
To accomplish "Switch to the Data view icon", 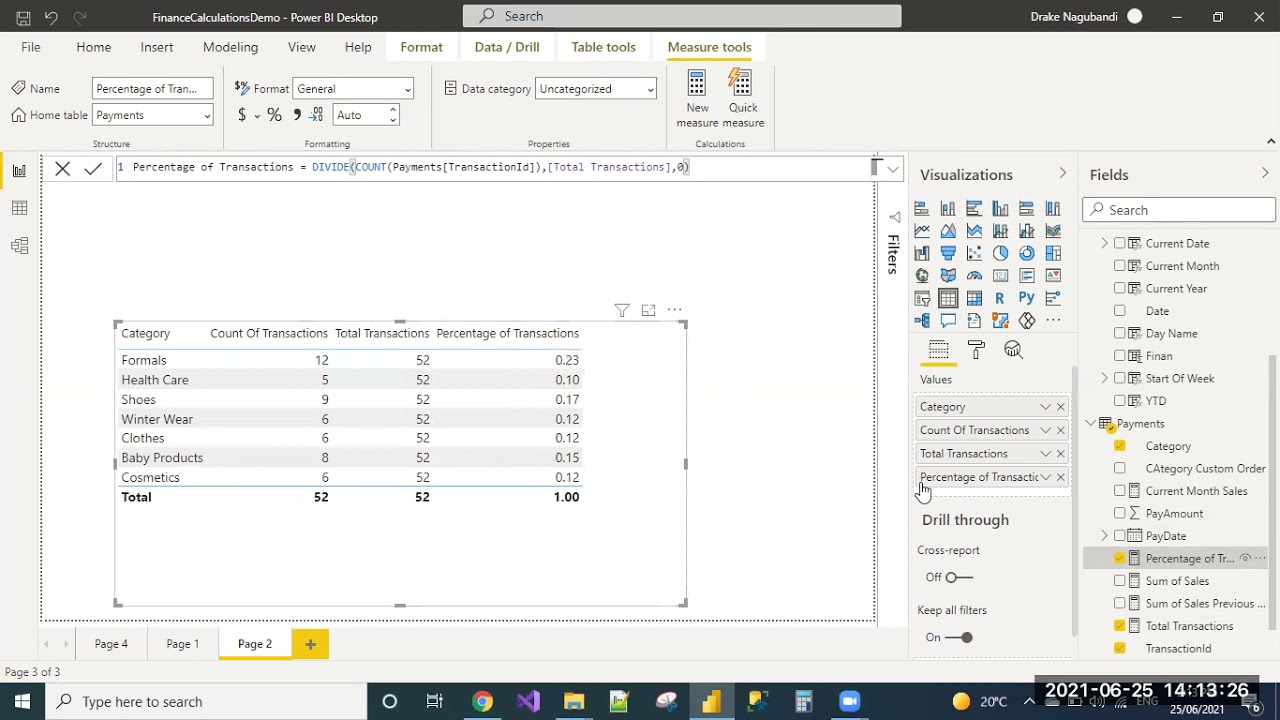I will coord(19,208).
